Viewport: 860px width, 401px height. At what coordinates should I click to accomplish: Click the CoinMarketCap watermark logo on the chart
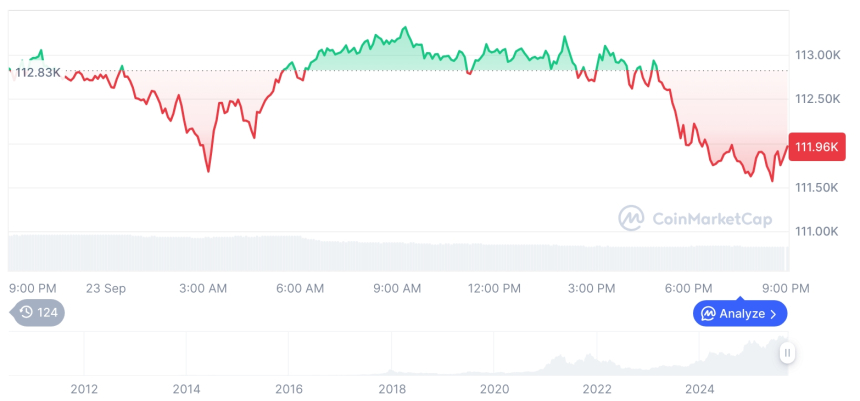(x=631, y=218)
